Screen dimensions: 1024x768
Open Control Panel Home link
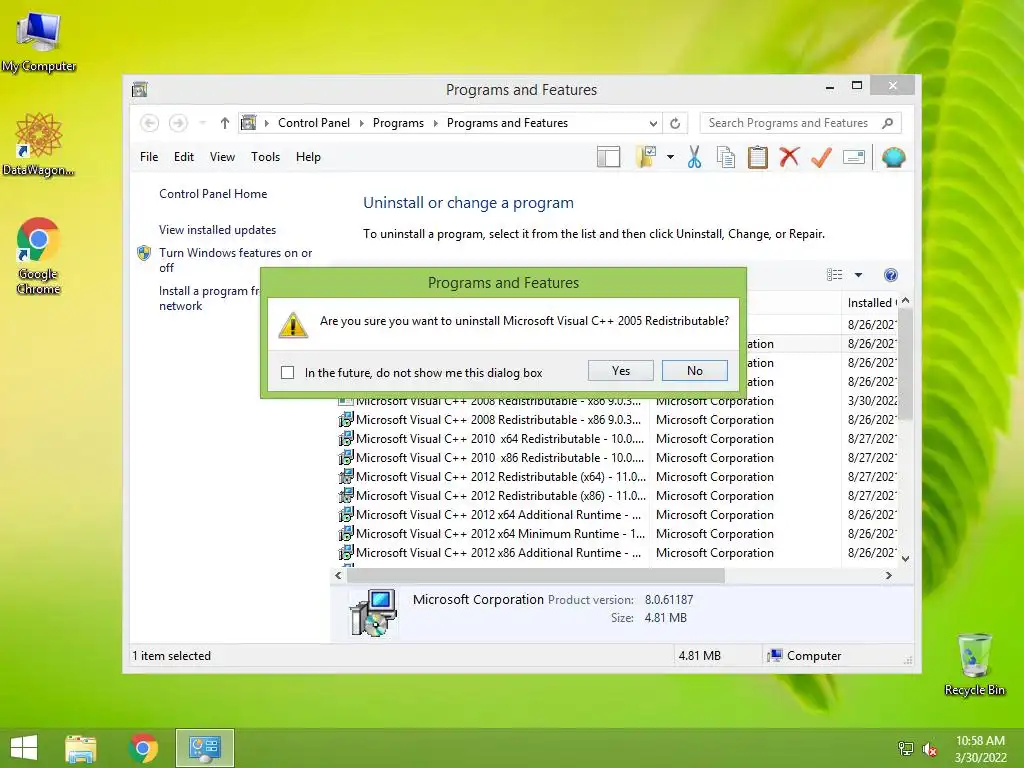point(213,194)
